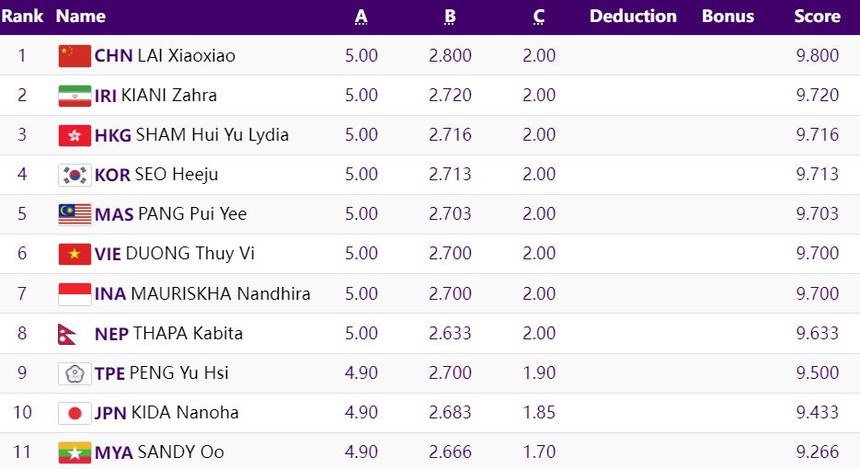Click the Score column header

coord(817,16)
